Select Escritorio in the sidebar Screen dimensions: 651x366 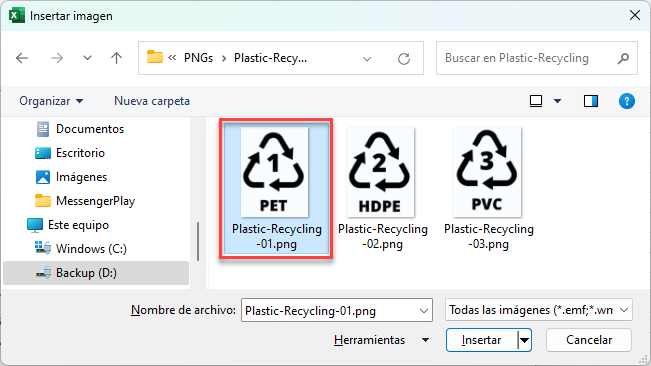[81, 153]
